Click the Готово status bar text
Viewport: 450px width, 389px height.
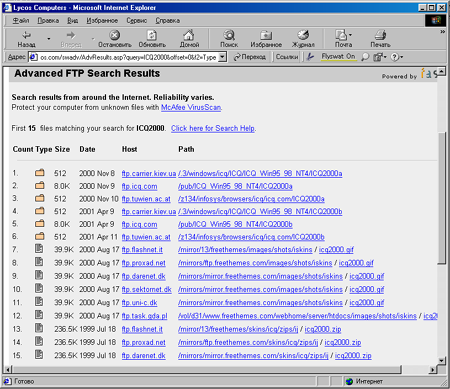pos(24,381)
